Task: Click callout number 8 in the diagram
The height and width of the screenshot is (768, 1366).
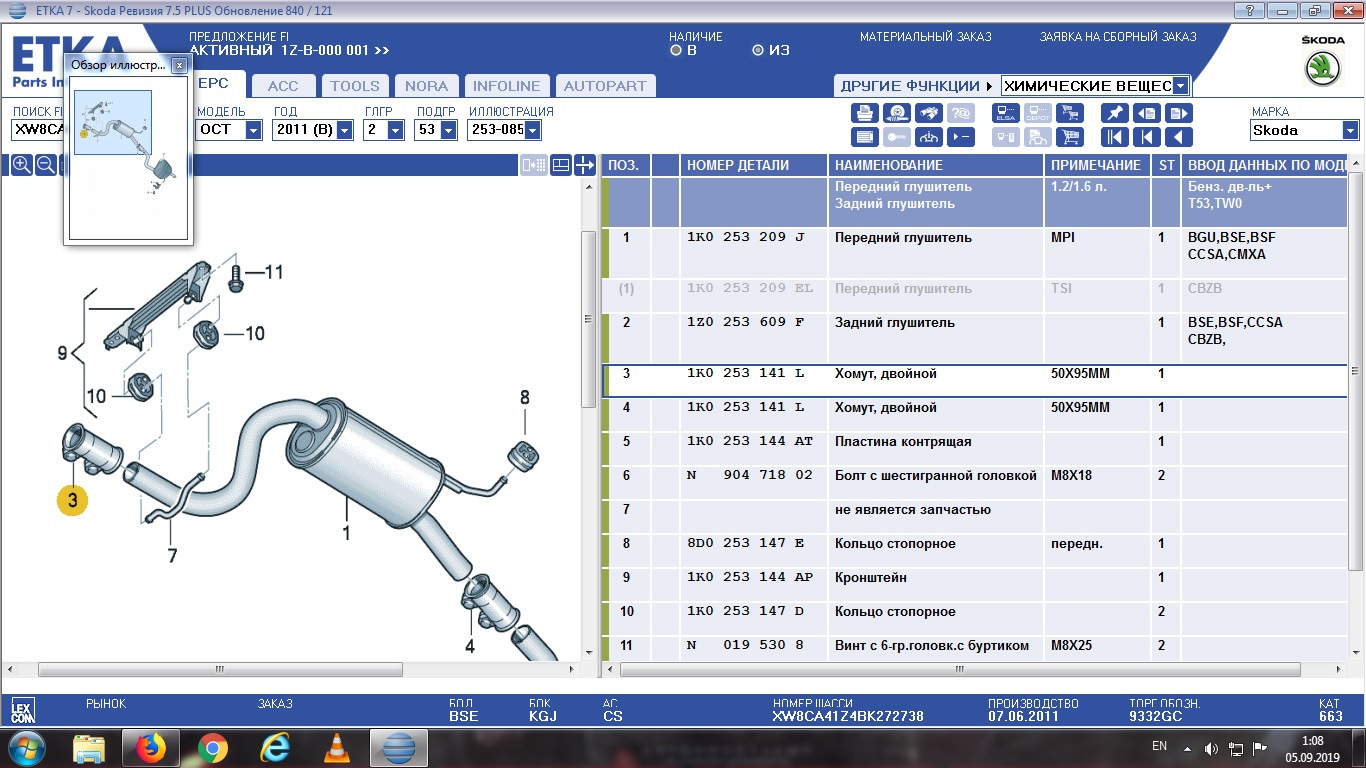Action: point(525,397)
